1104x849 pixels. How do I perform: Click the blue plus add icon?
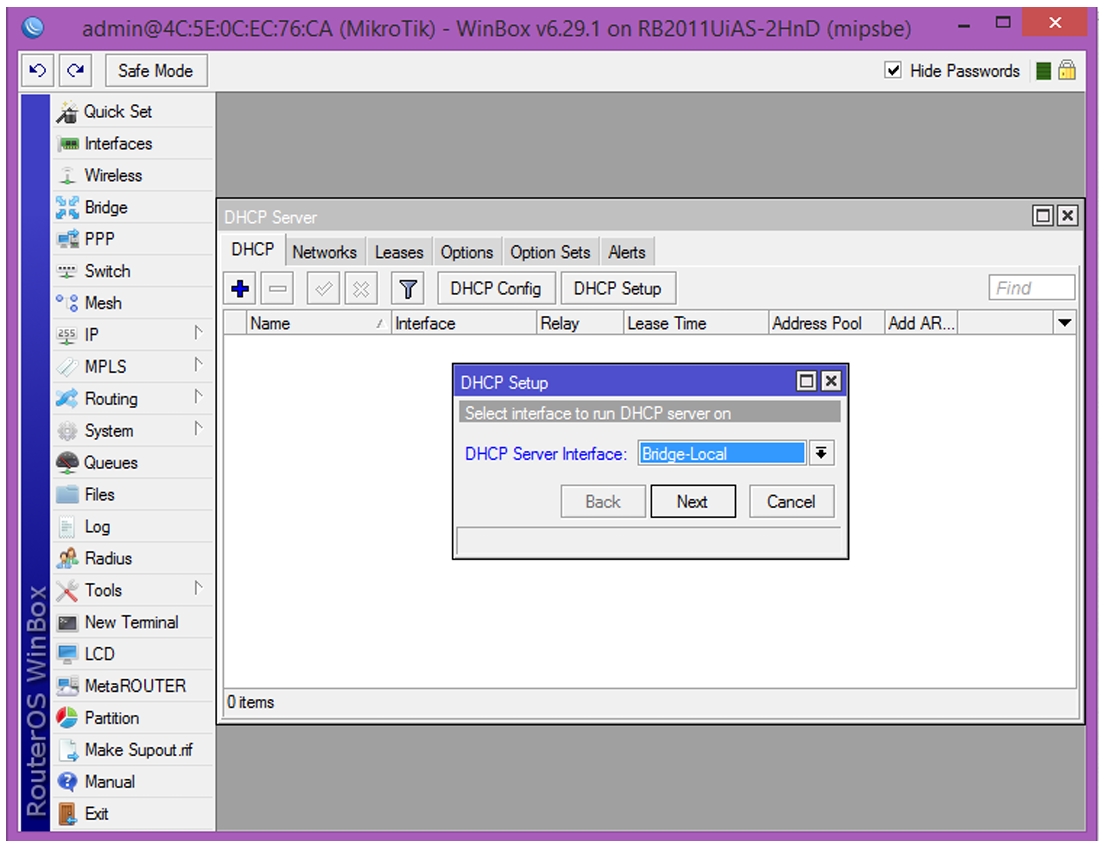click(x=240, y=289)
